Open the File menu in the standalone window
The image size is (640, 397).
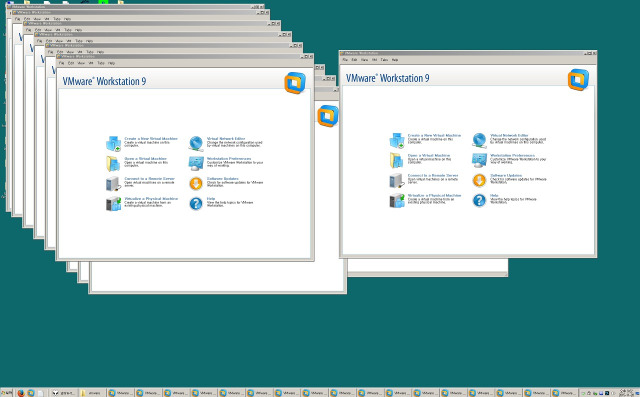coord(345,60)
